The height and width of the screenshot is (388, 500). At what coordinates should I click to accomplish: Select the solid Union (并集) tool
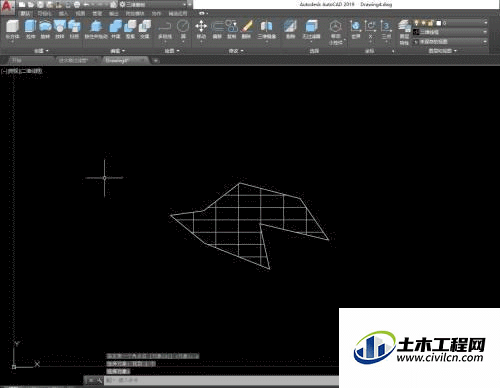[116, 29]
